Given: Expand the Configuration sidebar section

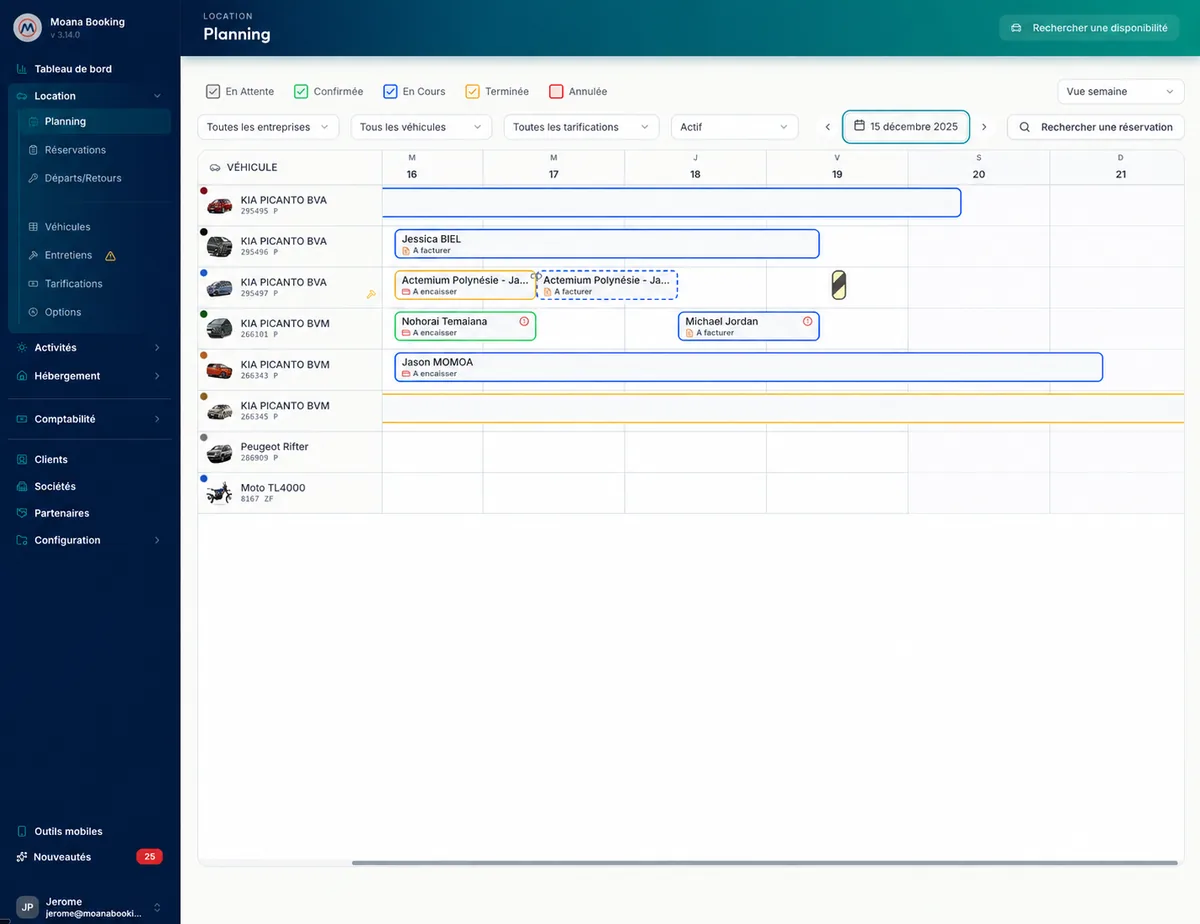Looking at the screenshot, I should point(89,540).
